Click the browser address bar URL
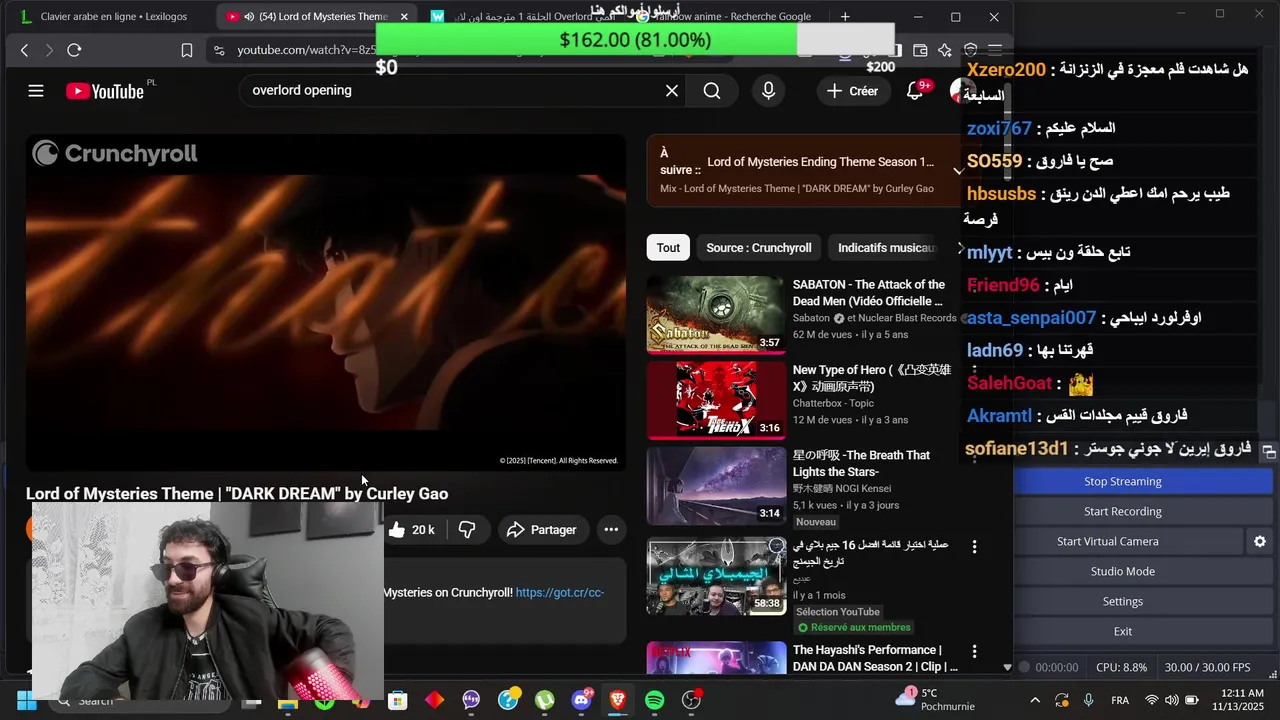 (305, 50)
